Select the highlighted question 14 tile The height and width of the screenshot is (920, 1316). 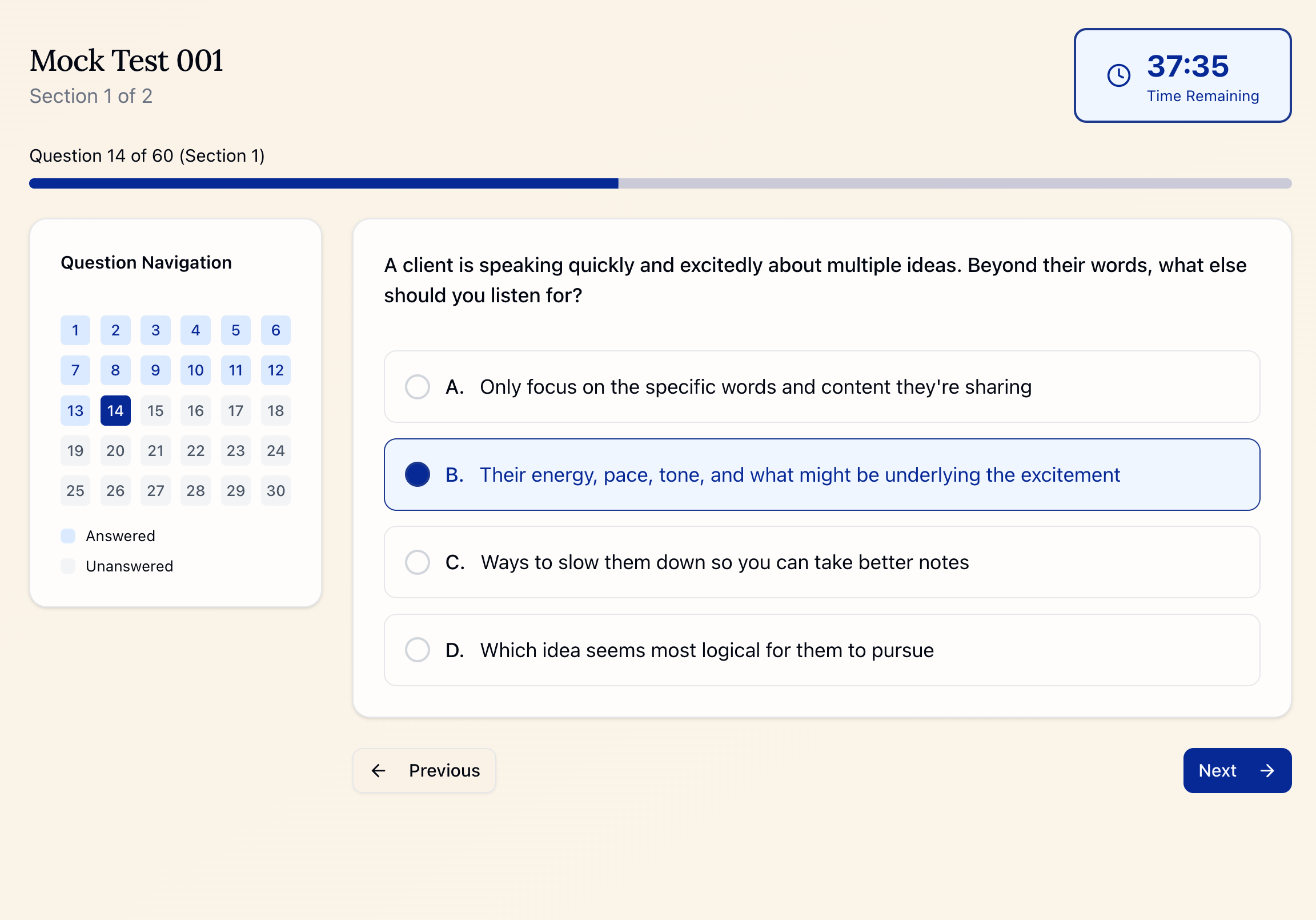point(115,410)
